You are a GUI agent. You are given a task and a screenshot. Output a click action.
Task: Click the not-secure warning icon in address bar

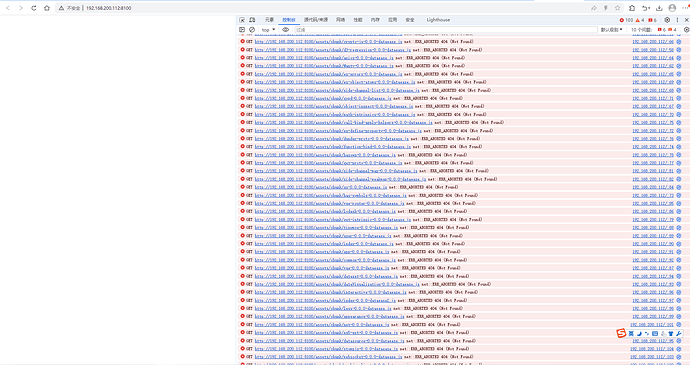point(61,8)
